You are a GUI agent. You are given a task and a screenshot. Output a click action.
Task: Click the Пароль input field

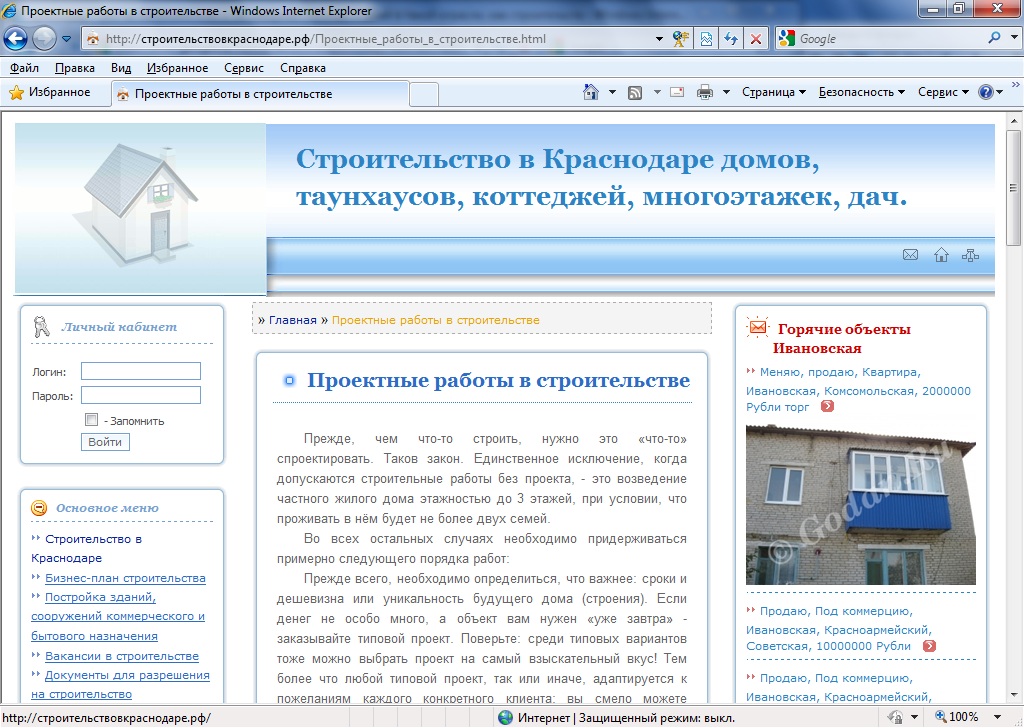coord(140,395)
